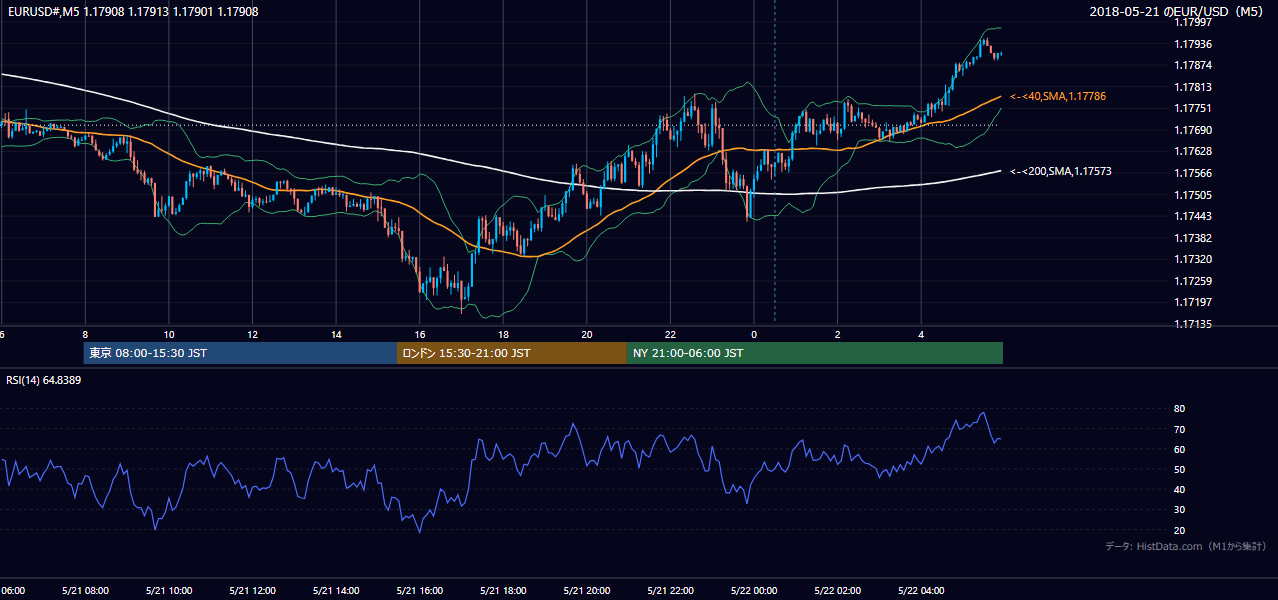Click the RSI(14) 64.8389 indicator label
Screen dimensions: 1278x600
(44, 380)
